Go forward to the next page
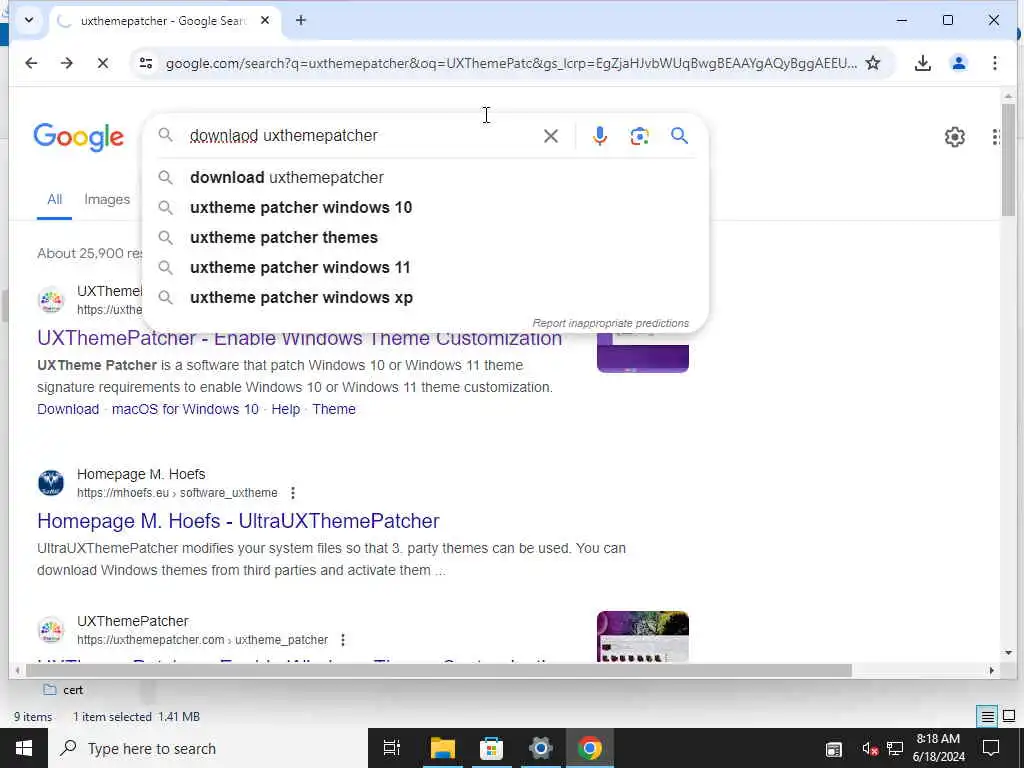The width and height of the screenshot is (1024, 768). [67, 63]
